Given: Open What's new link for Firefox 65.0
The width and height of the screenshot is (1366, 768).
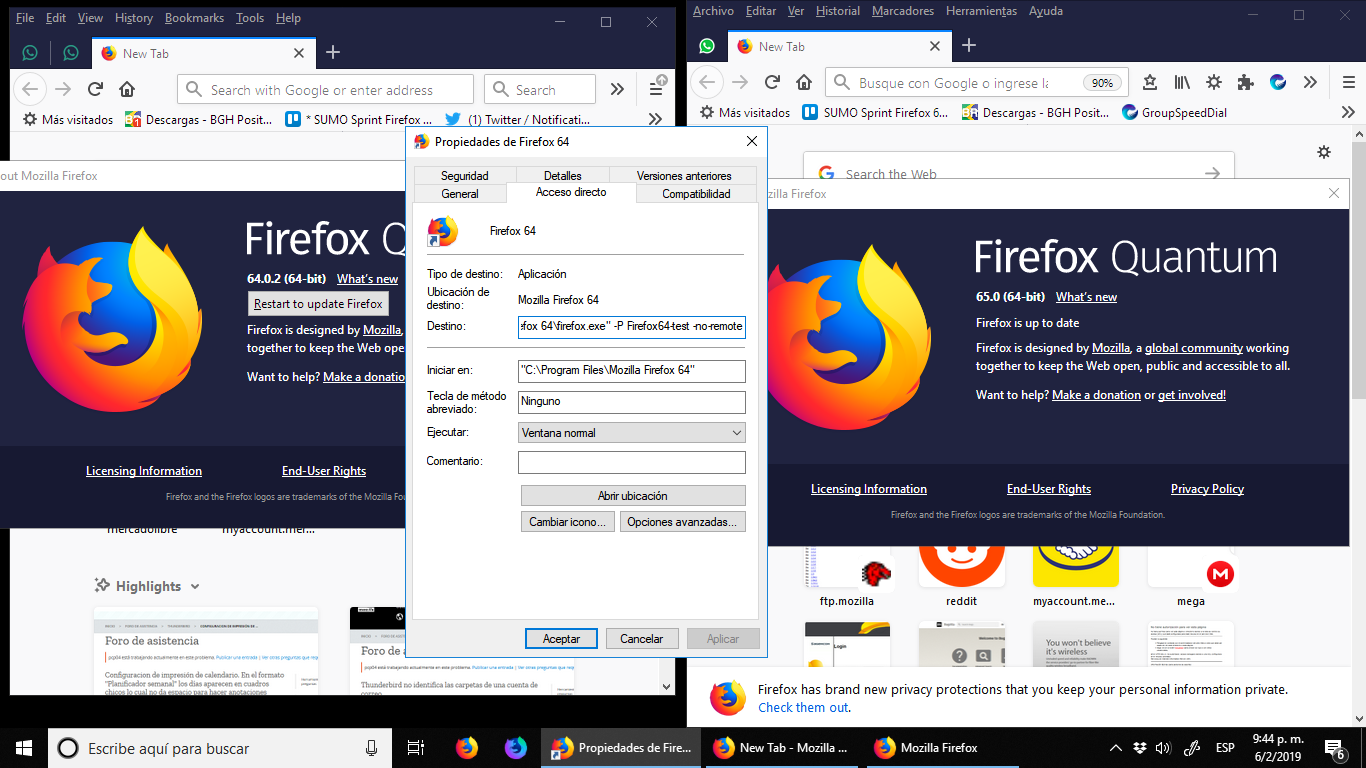Looking at the screenshot, I should click(1086, 297).
